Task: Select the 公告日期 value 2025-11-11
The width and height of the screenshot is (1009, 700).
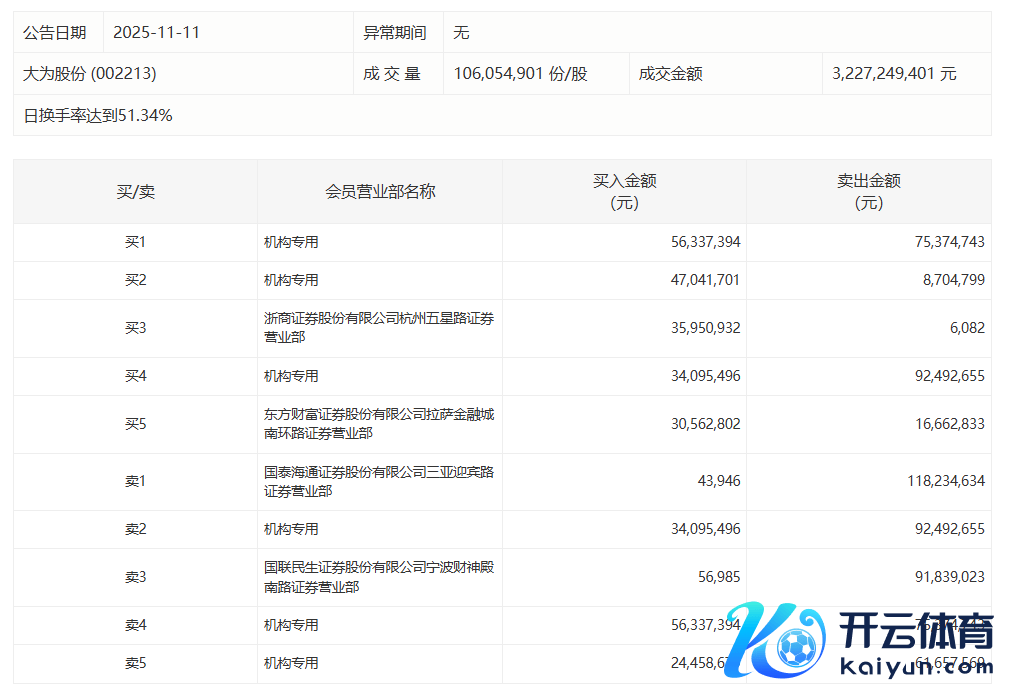Action: (157, 32)
